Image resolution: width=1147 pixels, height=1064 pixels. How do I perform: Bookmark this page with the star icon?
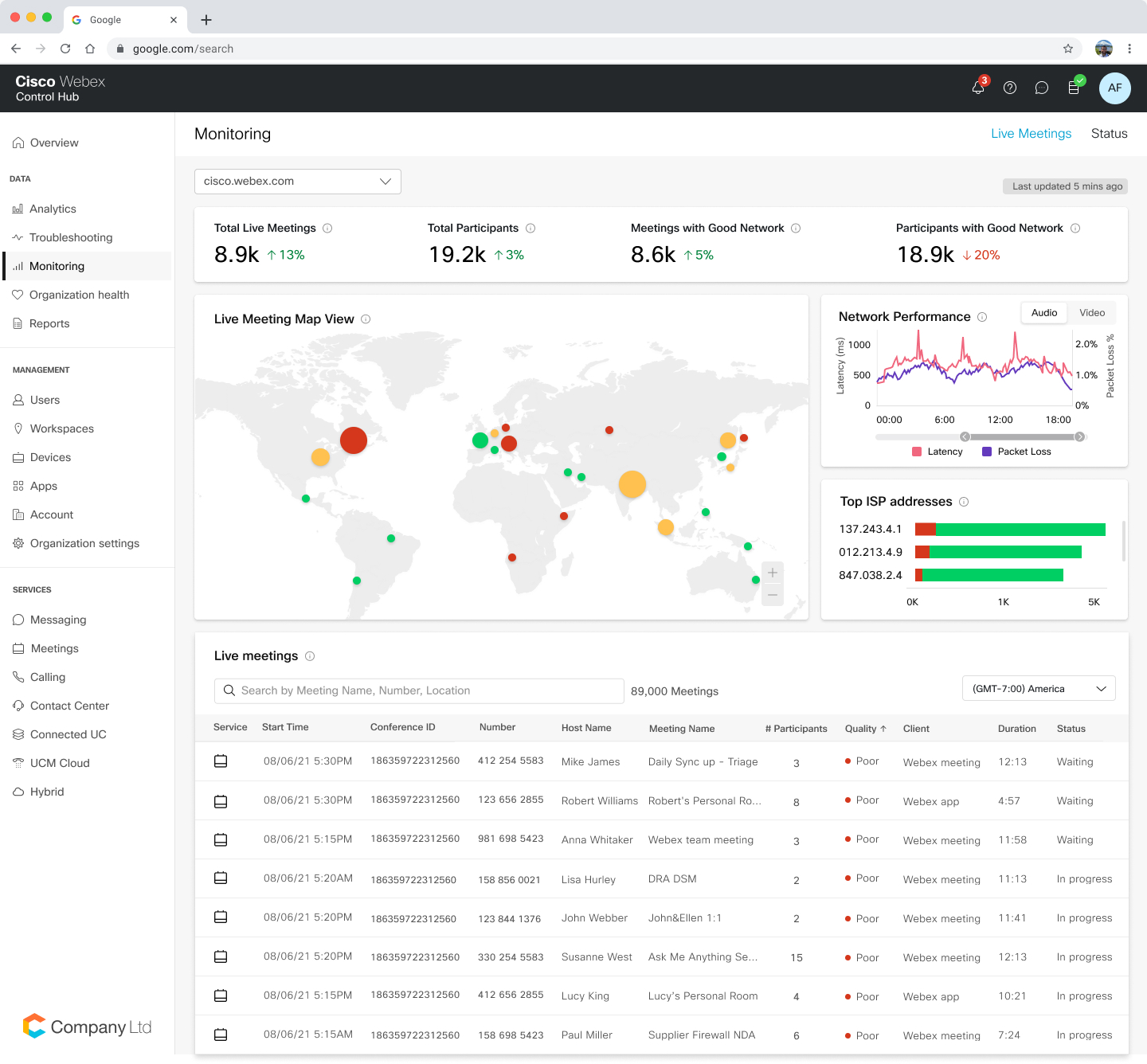click(1068, 49)
